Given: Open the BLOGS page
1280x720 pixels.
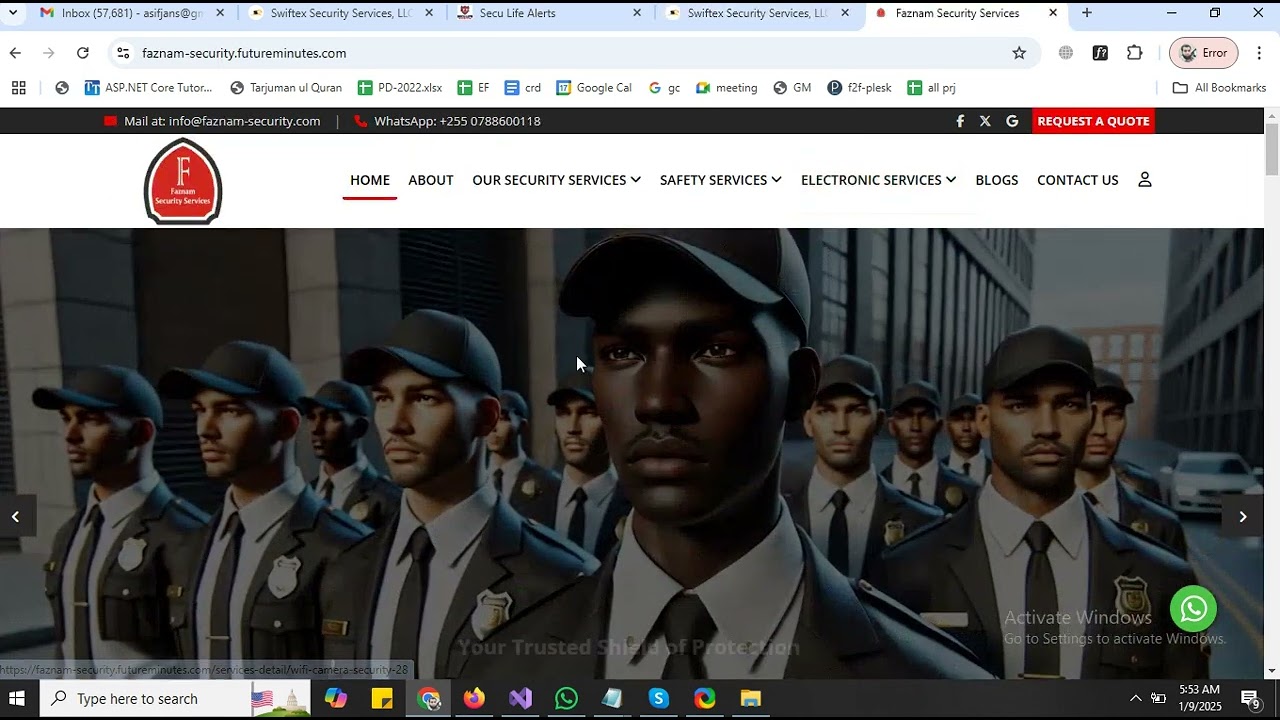Looking at the screenshot, I should 997,180.
